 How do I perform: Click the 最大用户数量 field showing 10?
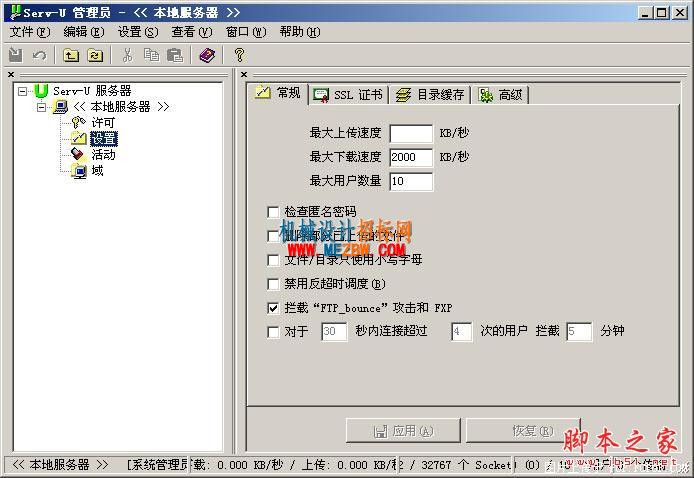[x=411, y=181]
